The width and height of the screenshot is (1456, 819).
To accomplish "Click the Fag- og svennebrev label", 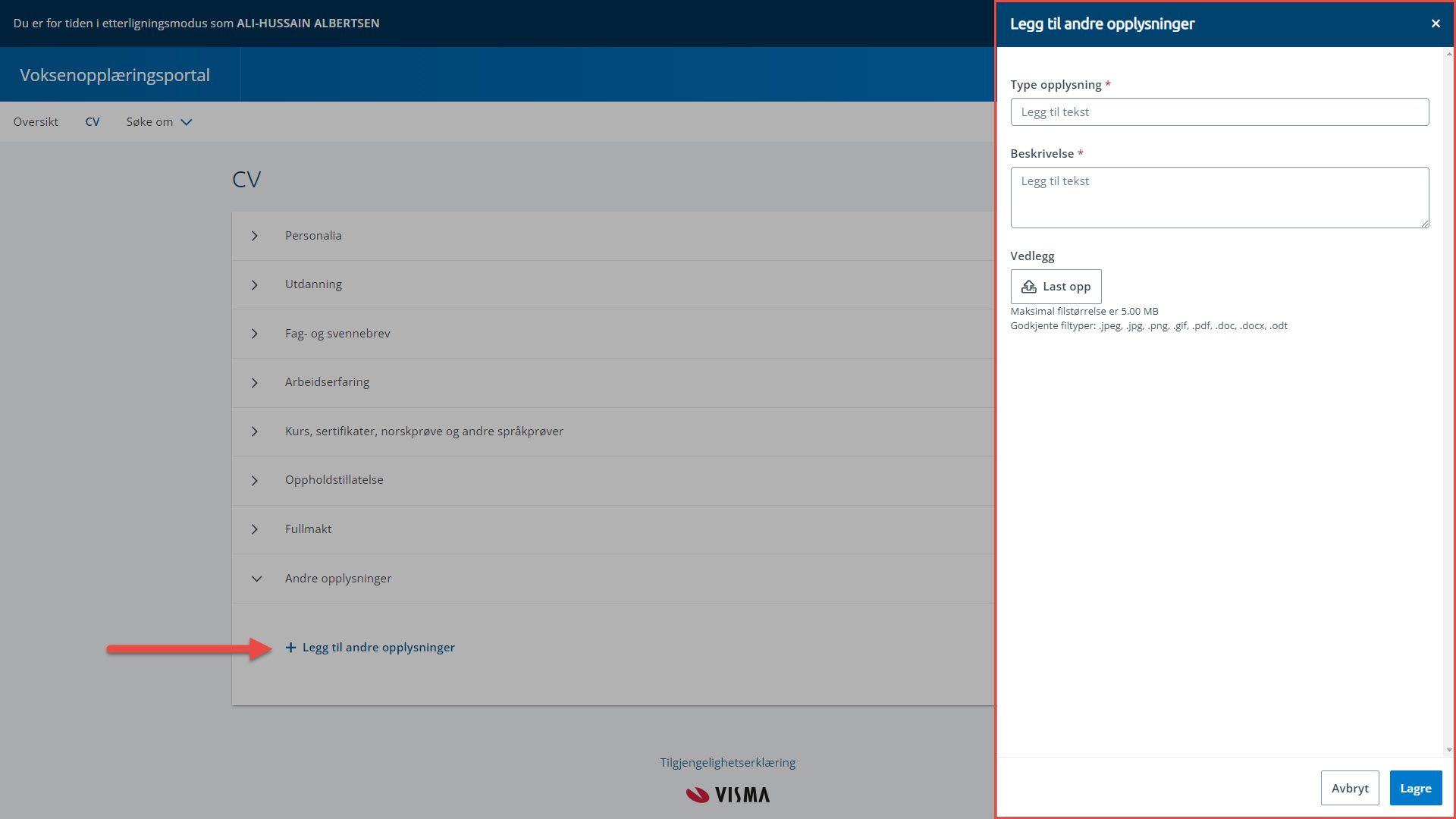I will tap(337, 334).
